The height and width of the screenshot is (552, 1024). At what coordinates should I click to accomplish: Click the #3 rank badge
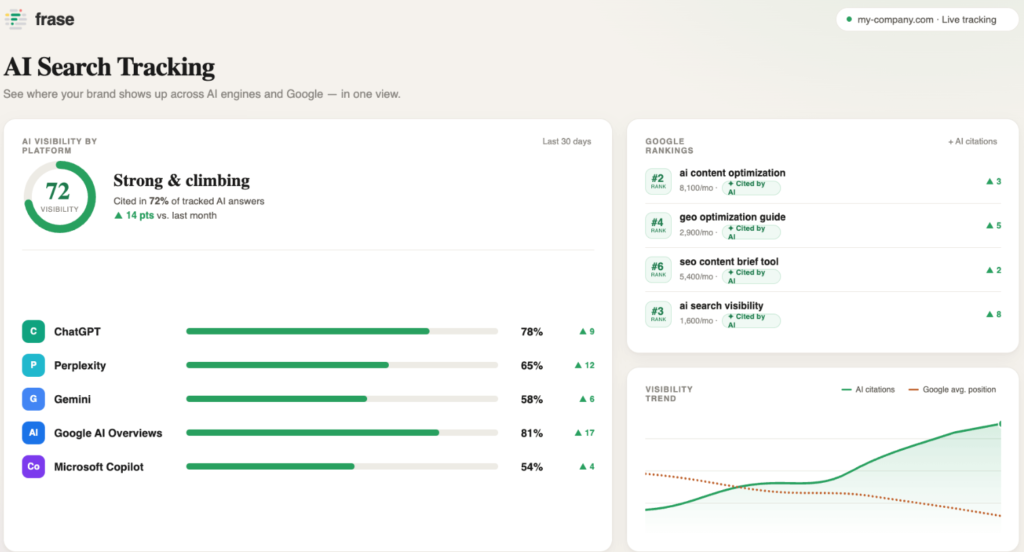pyautogui.click(x=658, y=314)
